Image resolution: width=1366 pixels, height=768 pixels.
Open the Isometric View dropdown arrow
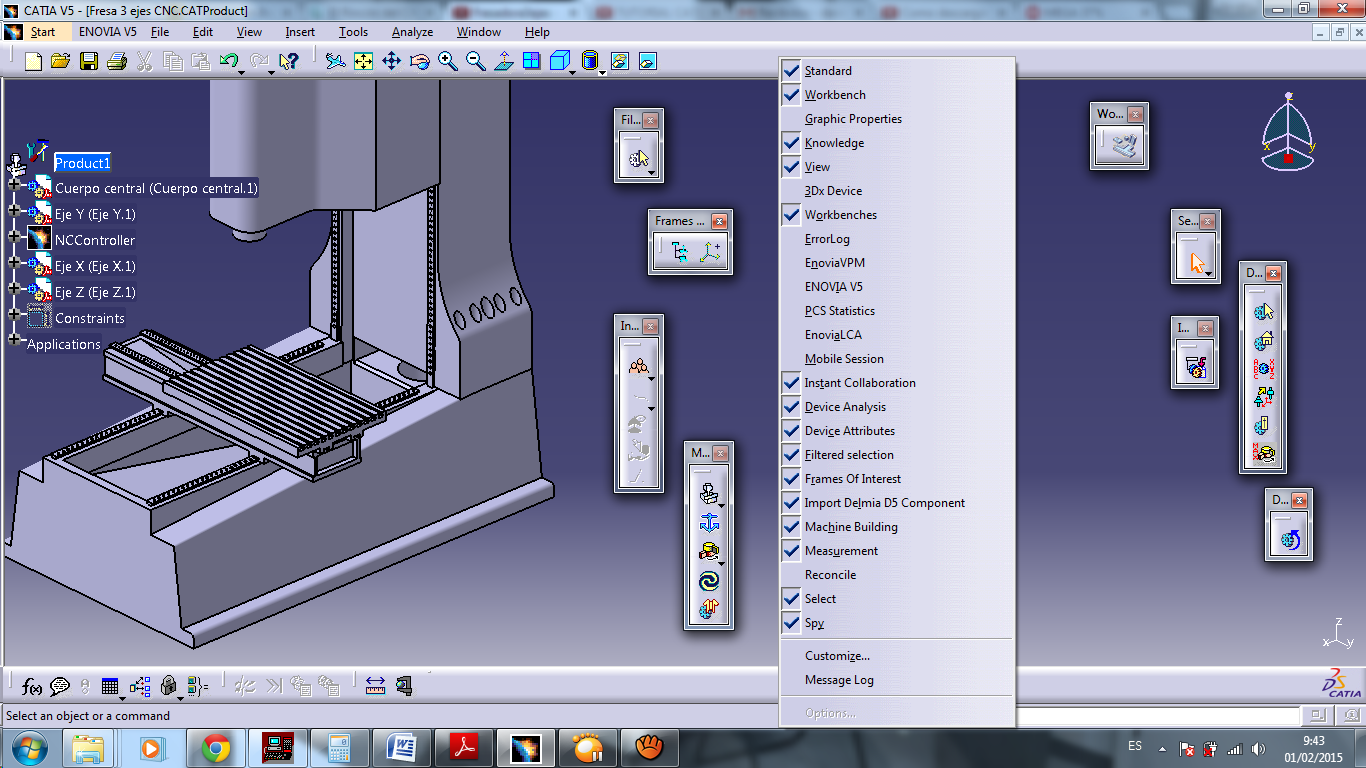pos(572,71)
